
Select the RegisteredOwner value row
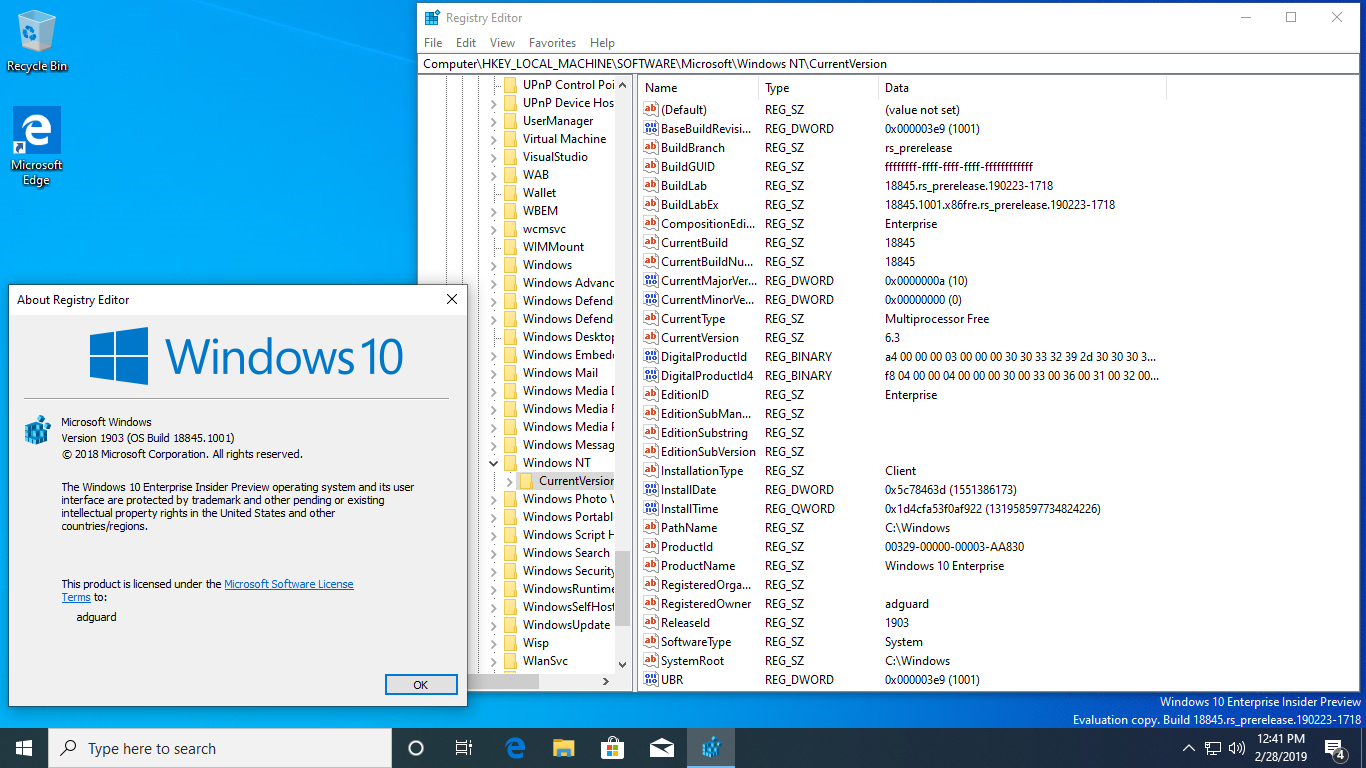click(x=900, y=604)
